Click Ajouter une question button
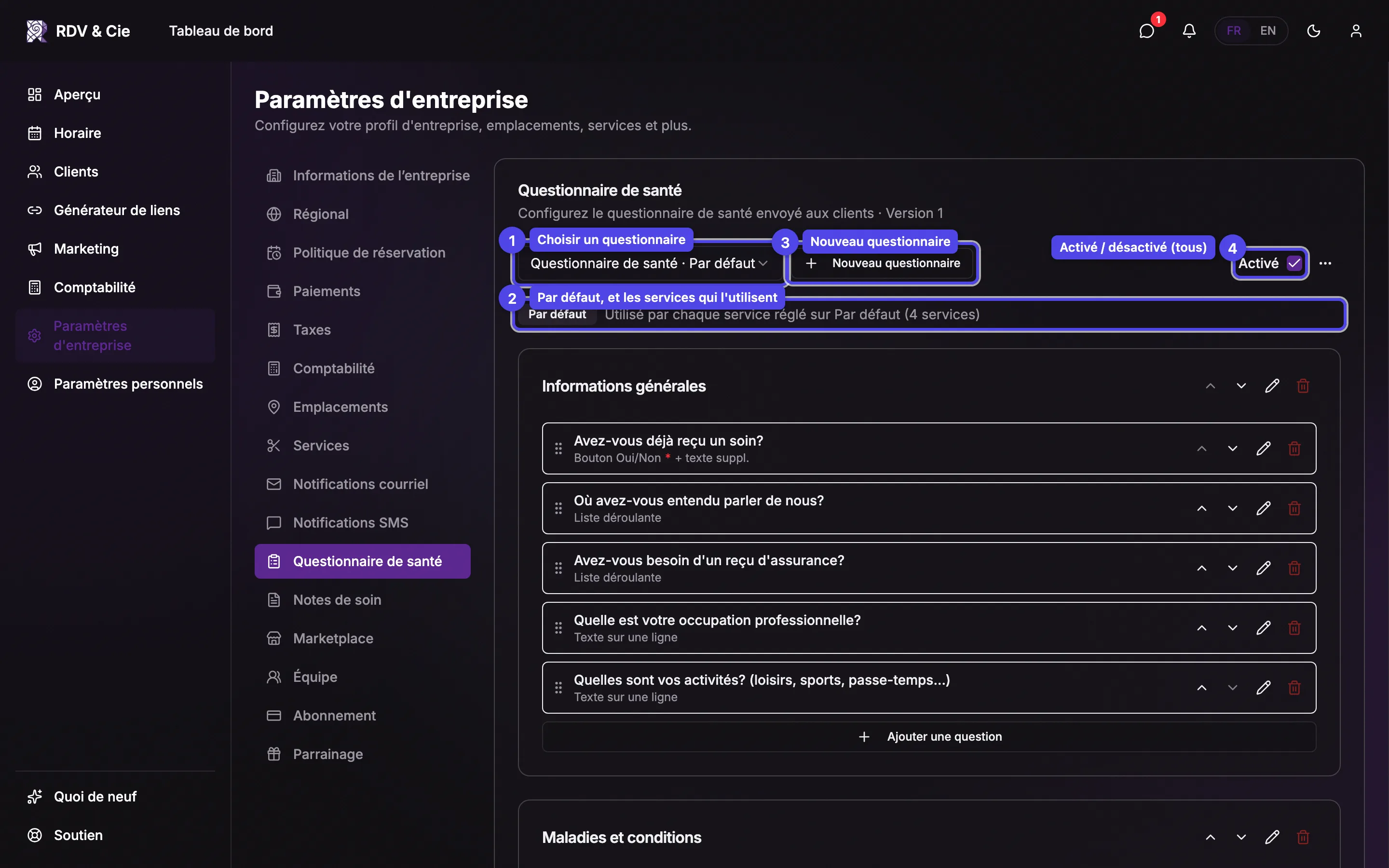1389x868 pixels. coord(929,736)
